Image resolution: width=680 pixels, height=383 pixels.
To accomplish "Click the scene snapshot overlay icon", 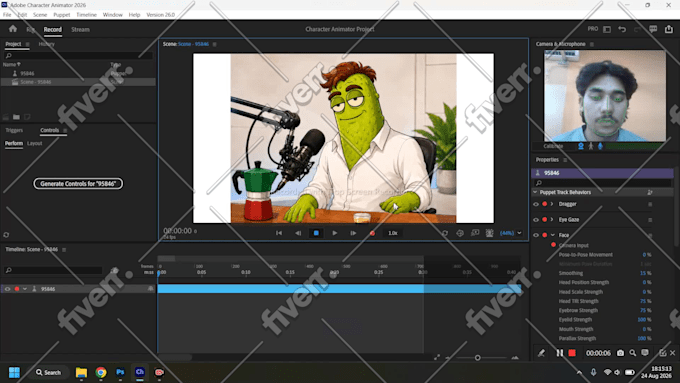I will coord(475,233).
